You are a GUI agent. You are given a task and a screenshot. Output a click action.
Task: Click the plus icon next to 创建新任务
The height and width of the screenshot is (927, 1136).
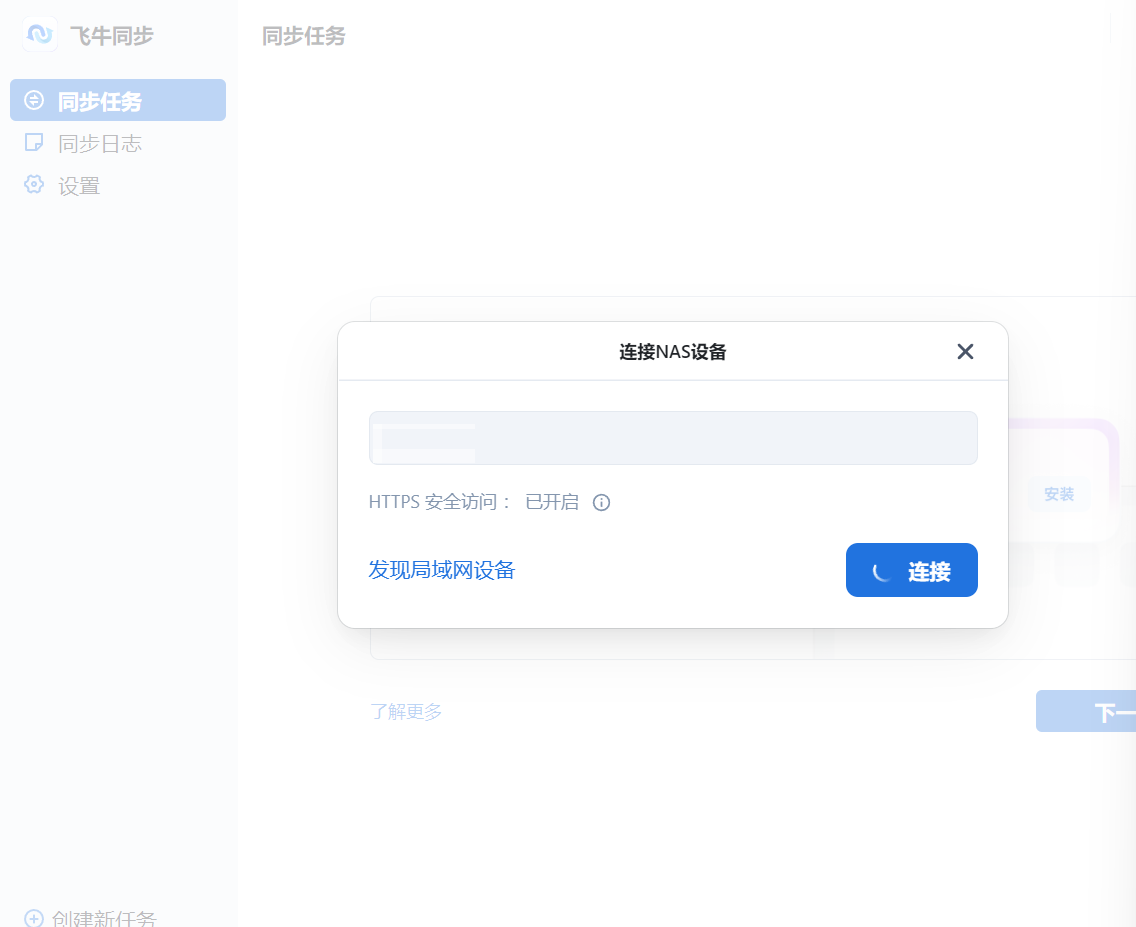coord(33,916)
